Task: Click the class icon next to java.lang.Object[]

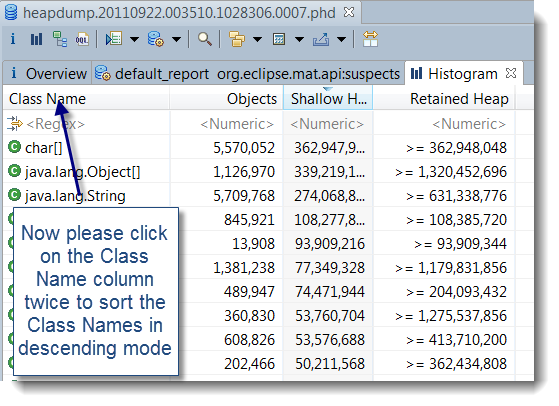Action: pos(15,171)
